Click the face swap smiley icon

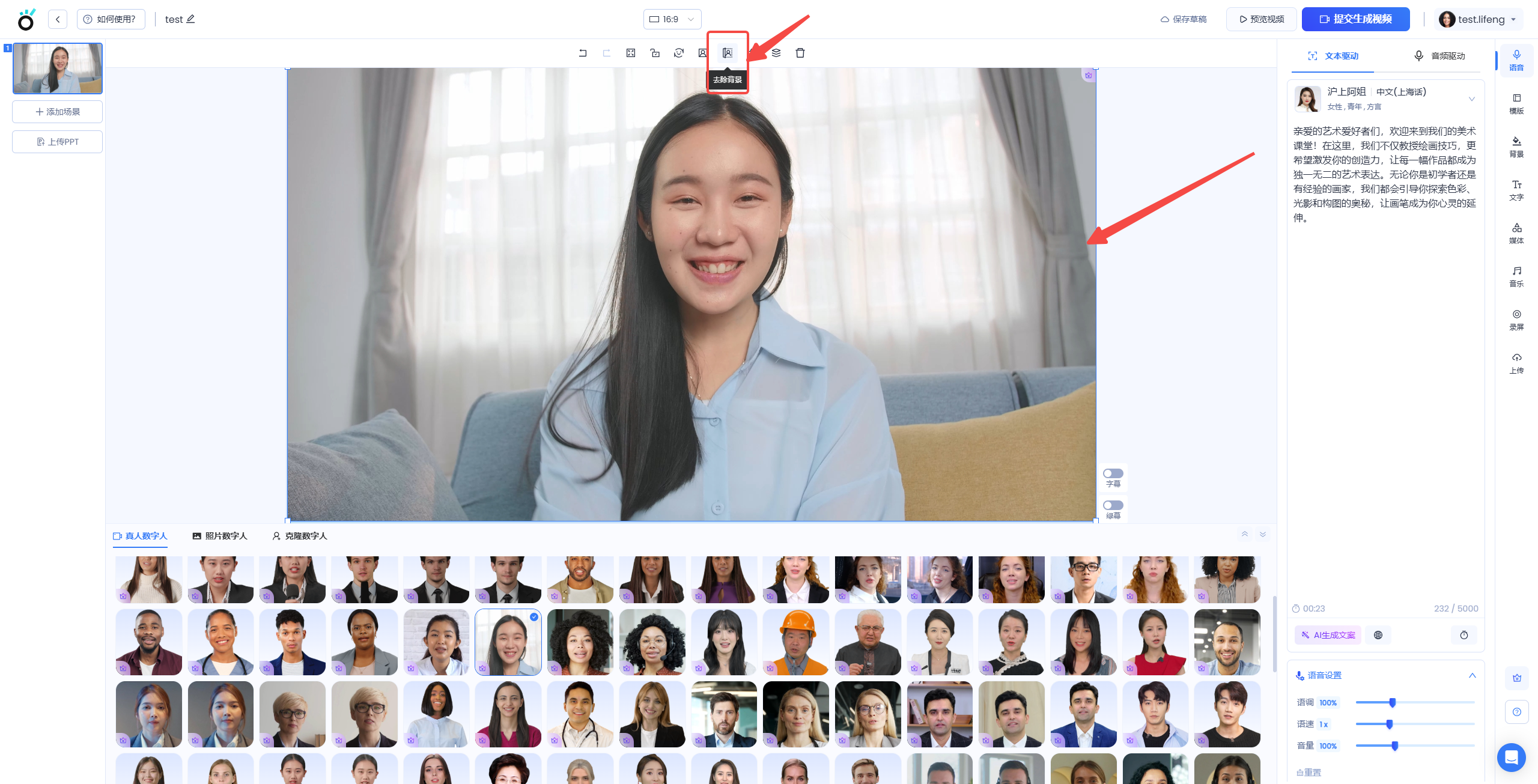pos(679,53)
